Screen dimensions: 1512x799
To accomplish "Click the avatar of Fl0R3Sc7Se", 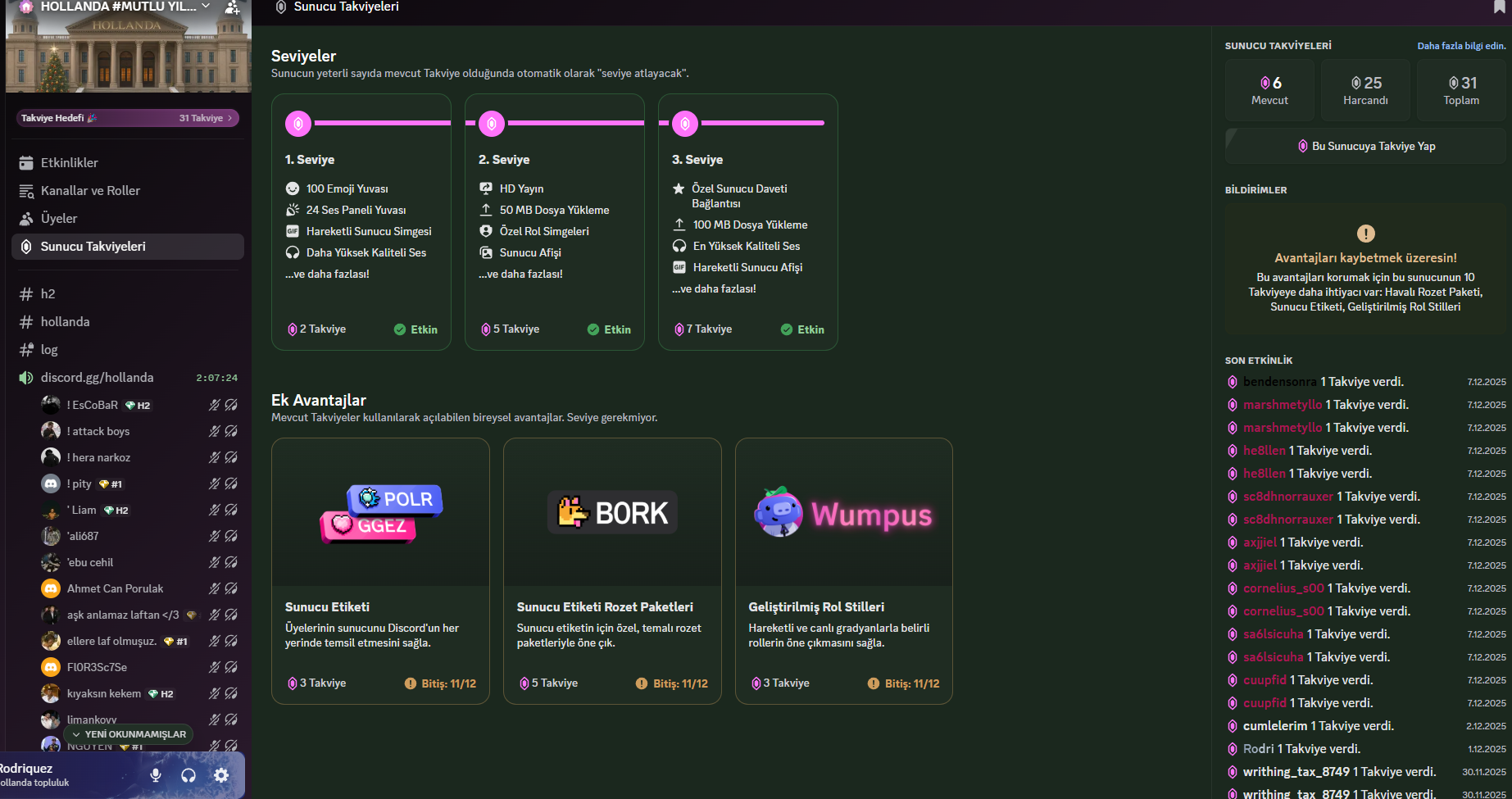I will click(51, 667).
